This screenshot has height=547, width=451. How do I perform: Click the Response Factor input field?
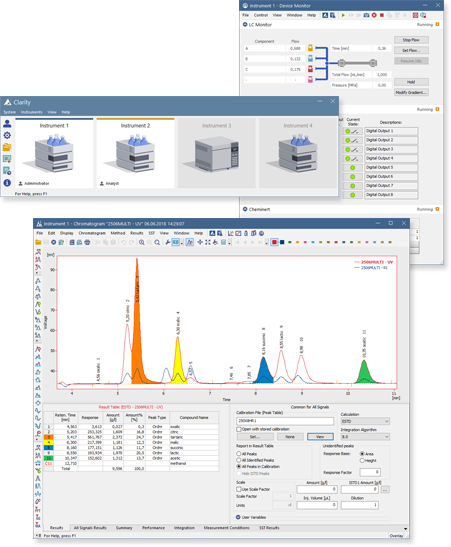(370, 472)
